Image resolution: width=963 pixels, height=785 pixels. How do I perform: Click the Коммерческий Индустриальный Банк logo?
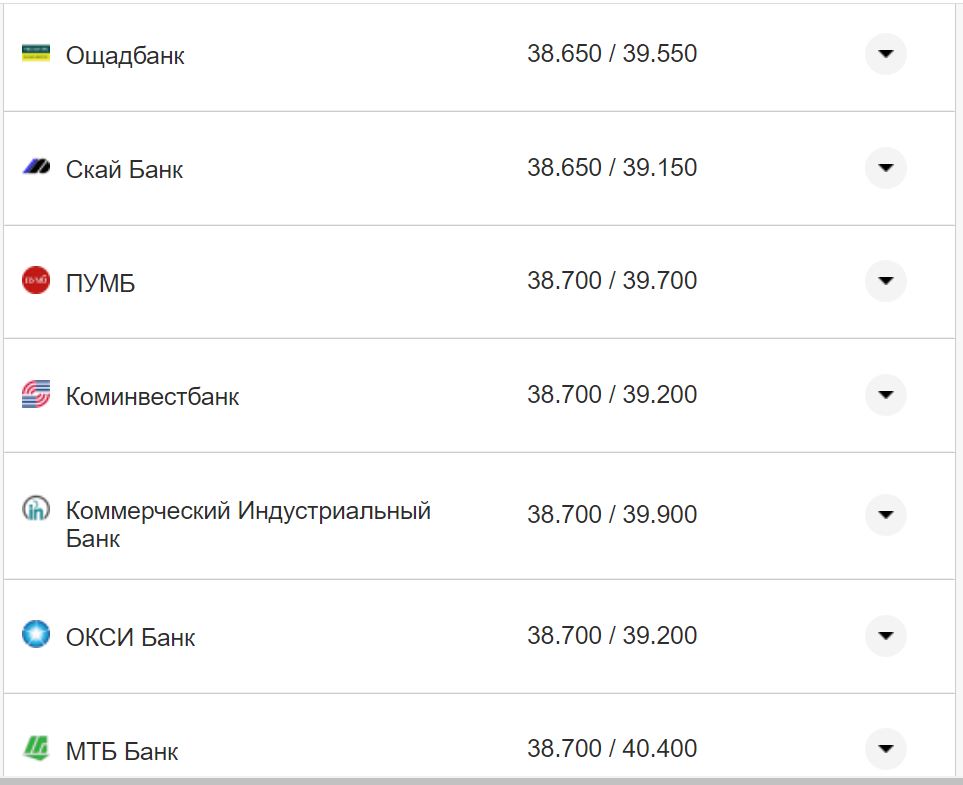pos(36,509)
